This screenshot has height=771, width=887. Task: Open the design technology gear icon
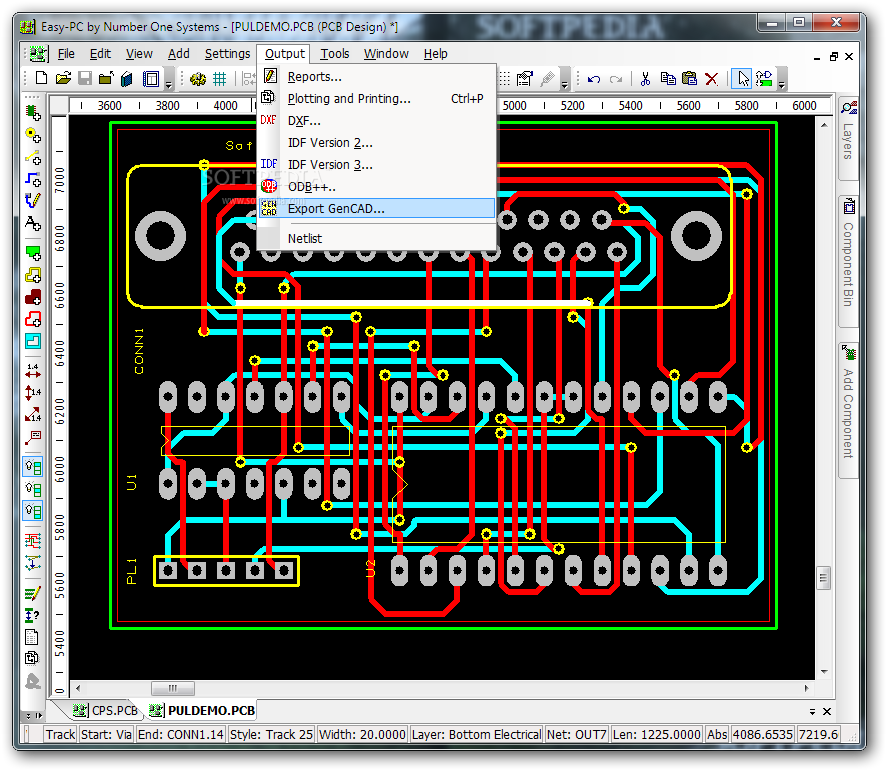pyautogui.click(x=197, y=79)
